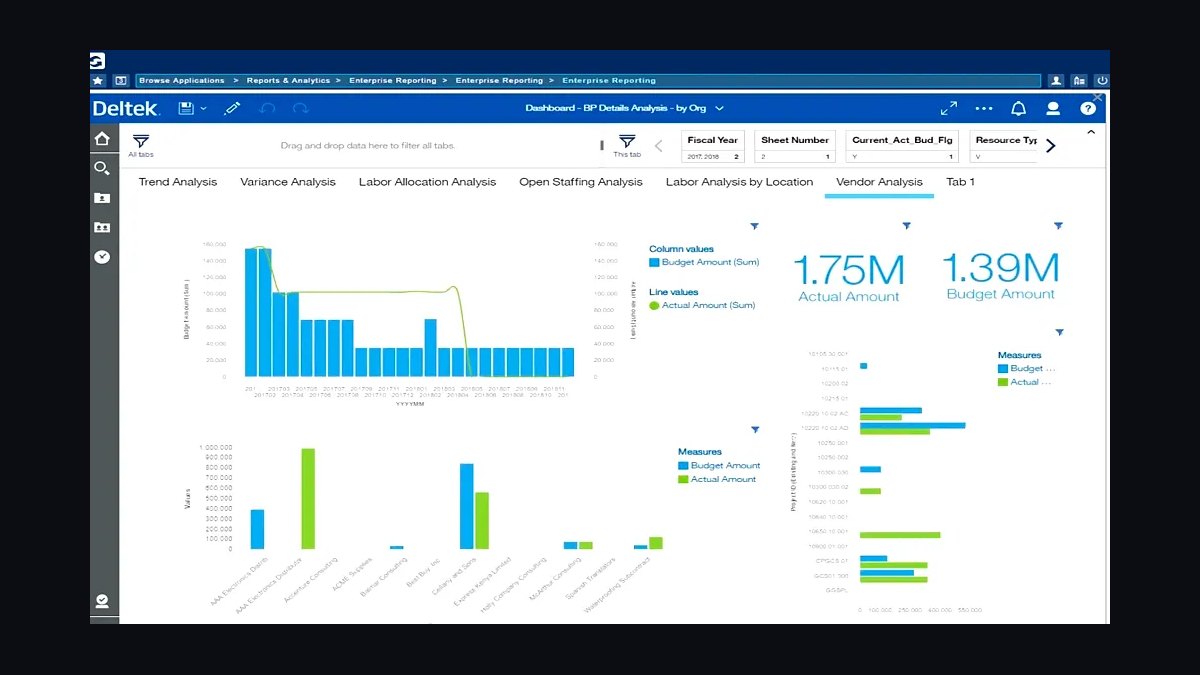Filter icon above 1.39M Budget Amount
1200x675 pixels.
[1059, 226]
